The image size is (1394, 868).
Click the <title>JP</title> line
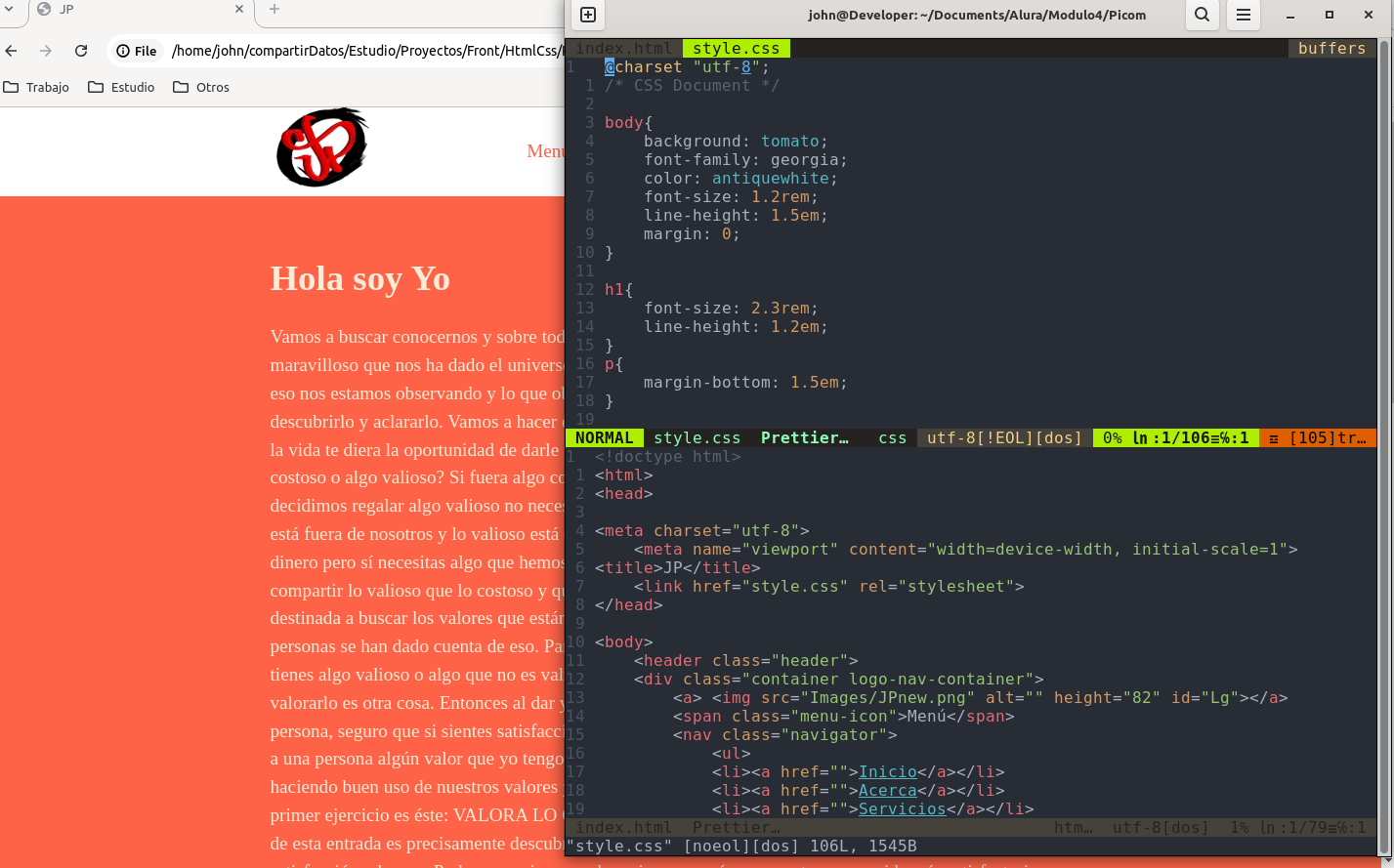pos(677,568)
